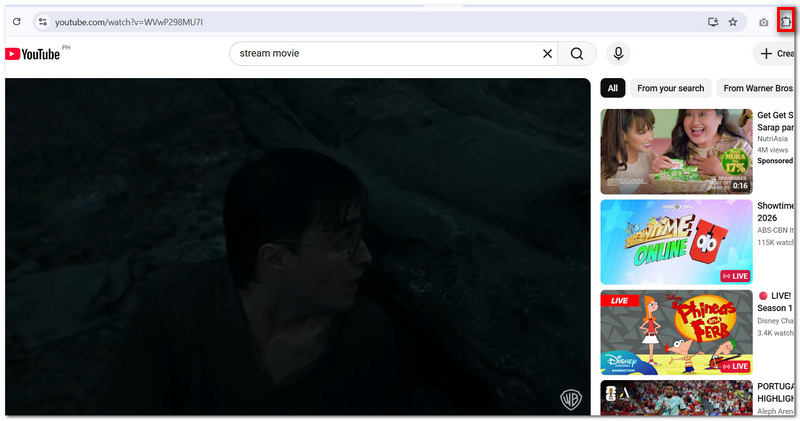This screenshot has height=421, width=800.
Task: Select the From Warner Bros chip
Action: 756,88
